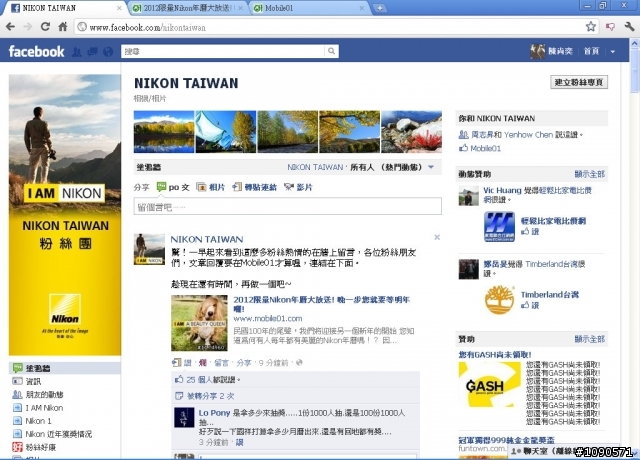The width and height of the screenshot is (640, 460).
Task: Expand the account dropdown arrow in header
Action: tap(613, 51)
